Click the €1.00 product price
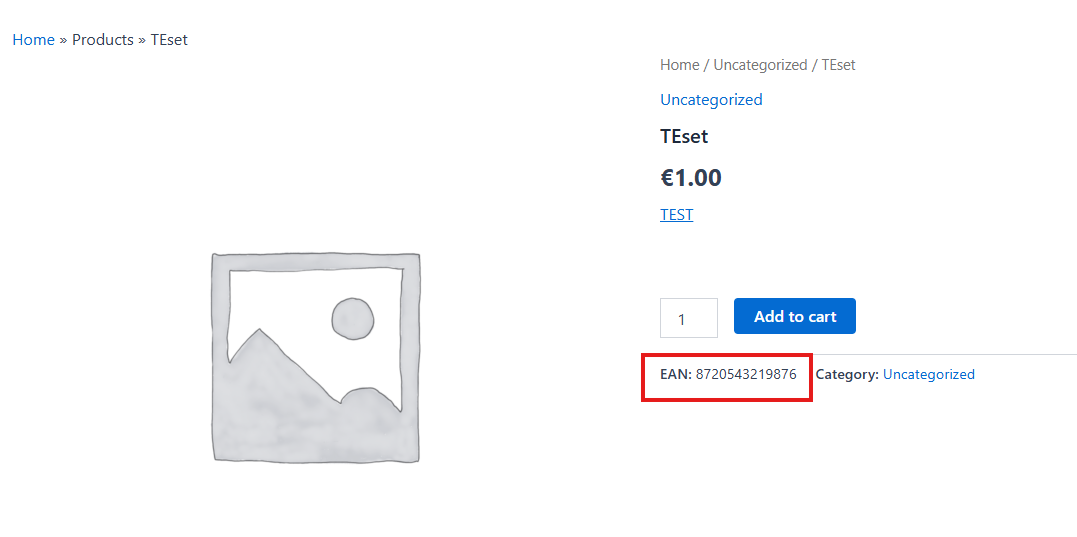 pyautogui.click(x=691, y=178)
